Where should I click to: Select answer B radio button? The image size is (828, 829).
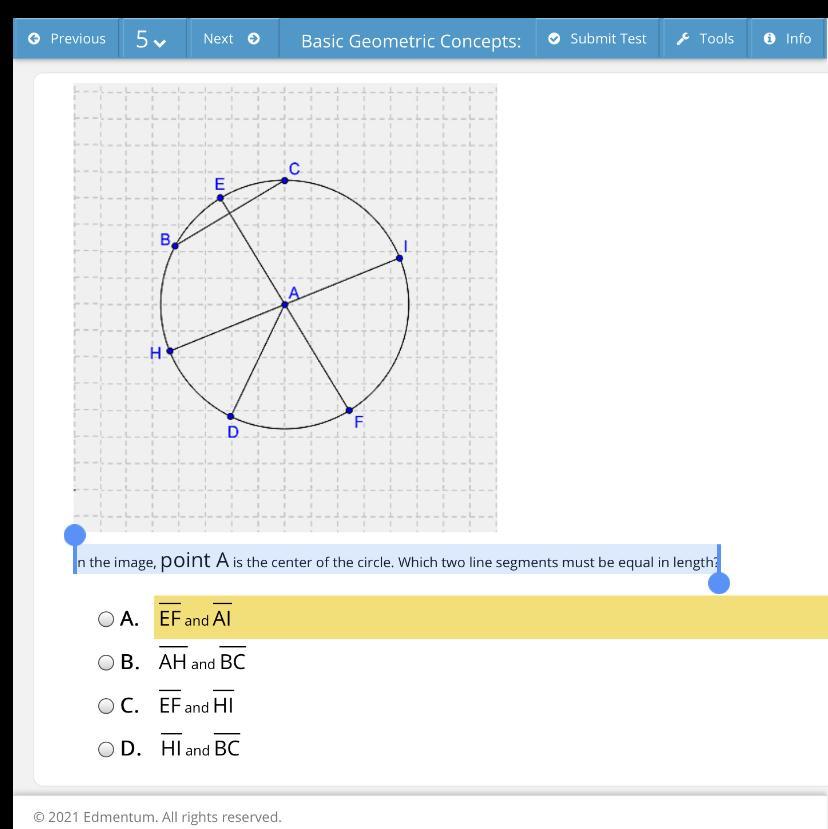(x=106, y=662)
